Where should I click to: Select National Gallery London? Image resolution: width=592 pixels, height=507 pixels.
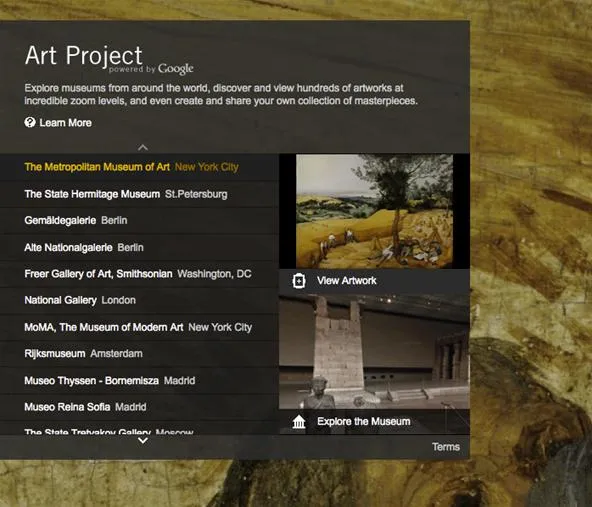point(139,301)
